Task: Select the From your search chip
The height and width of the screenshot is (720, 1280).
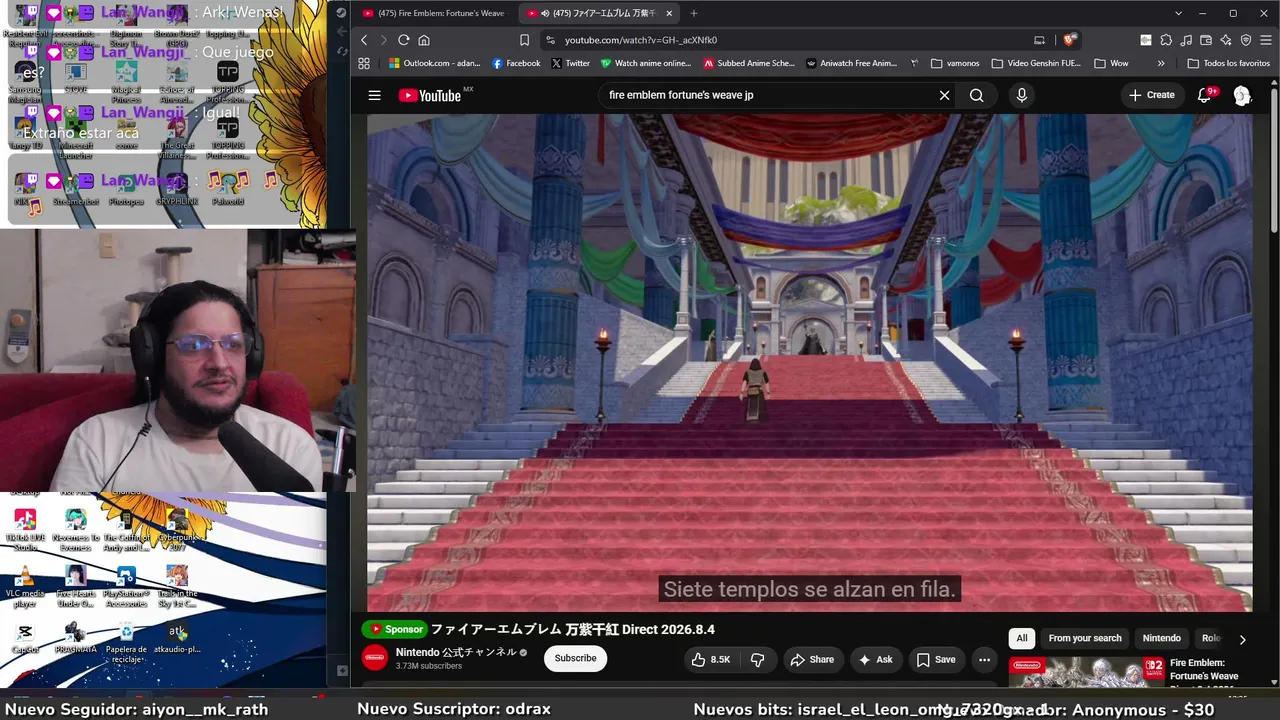Action: (x=1085, y=638)
